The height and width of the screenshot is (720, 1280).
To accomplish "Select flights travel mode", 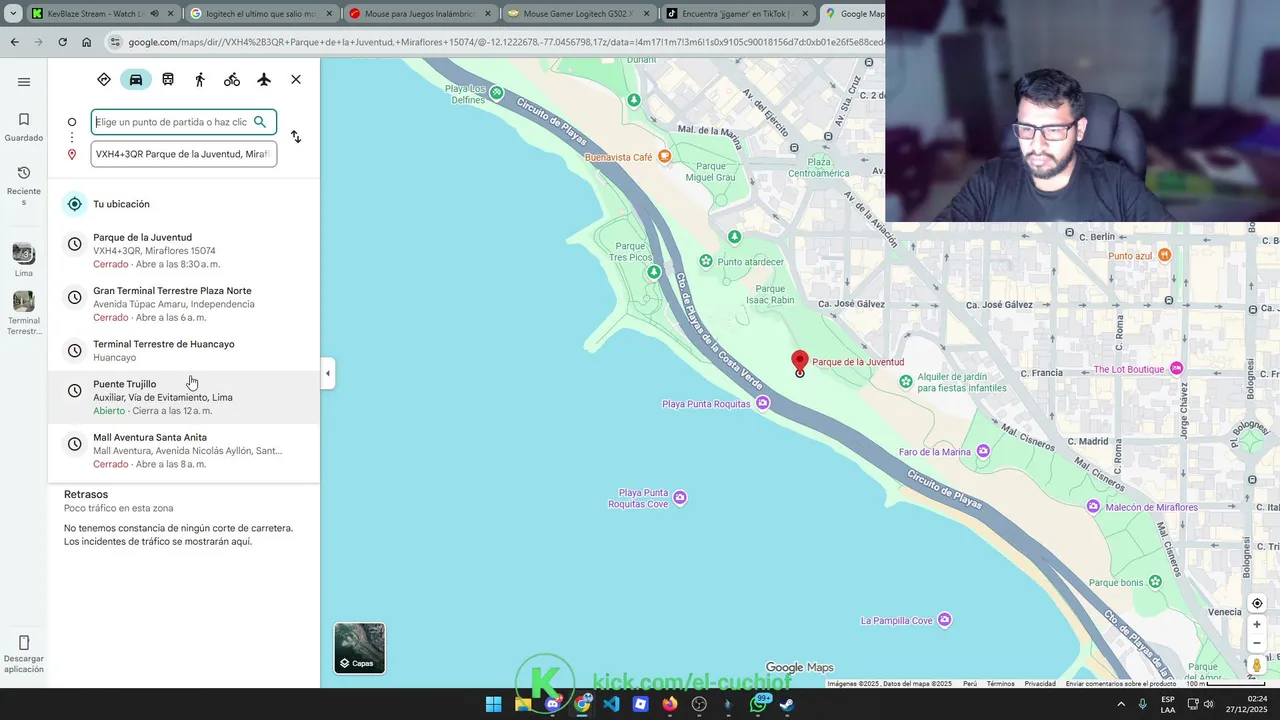I will point(264,79).
